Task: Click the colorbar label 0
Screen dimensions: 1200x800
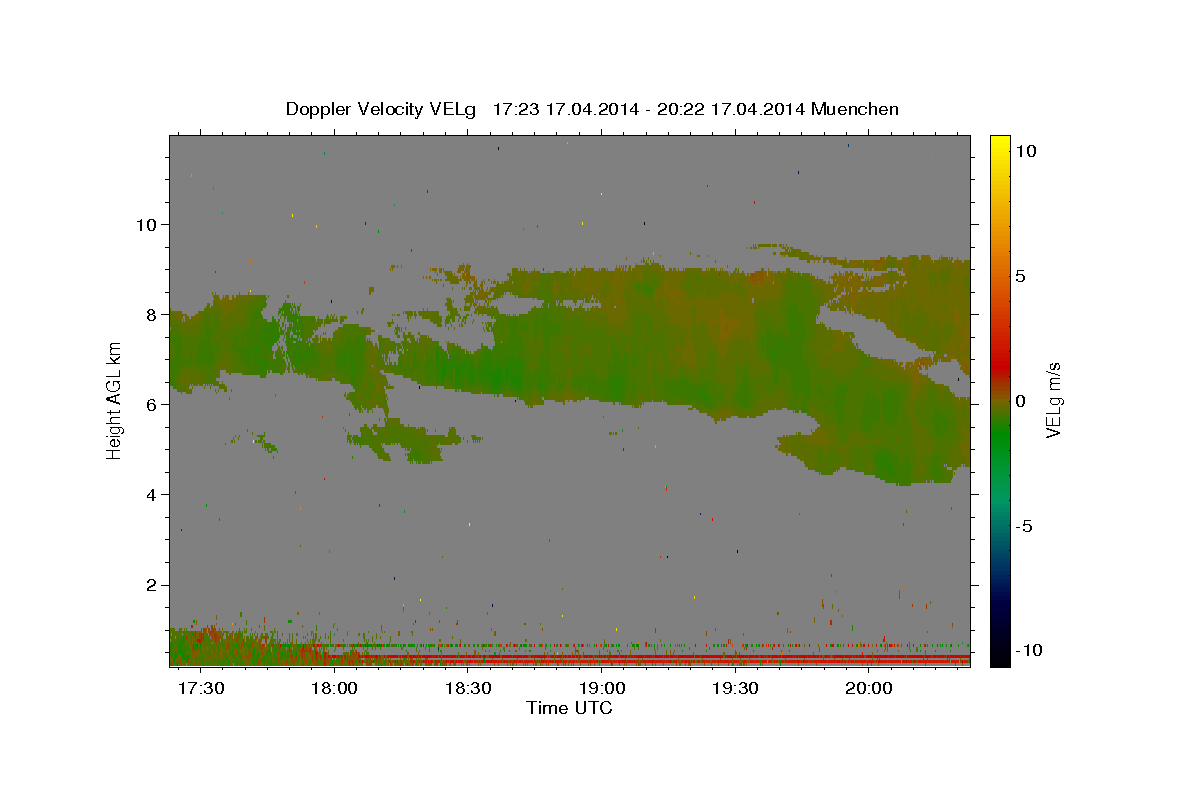Action: pos(1020,401)
